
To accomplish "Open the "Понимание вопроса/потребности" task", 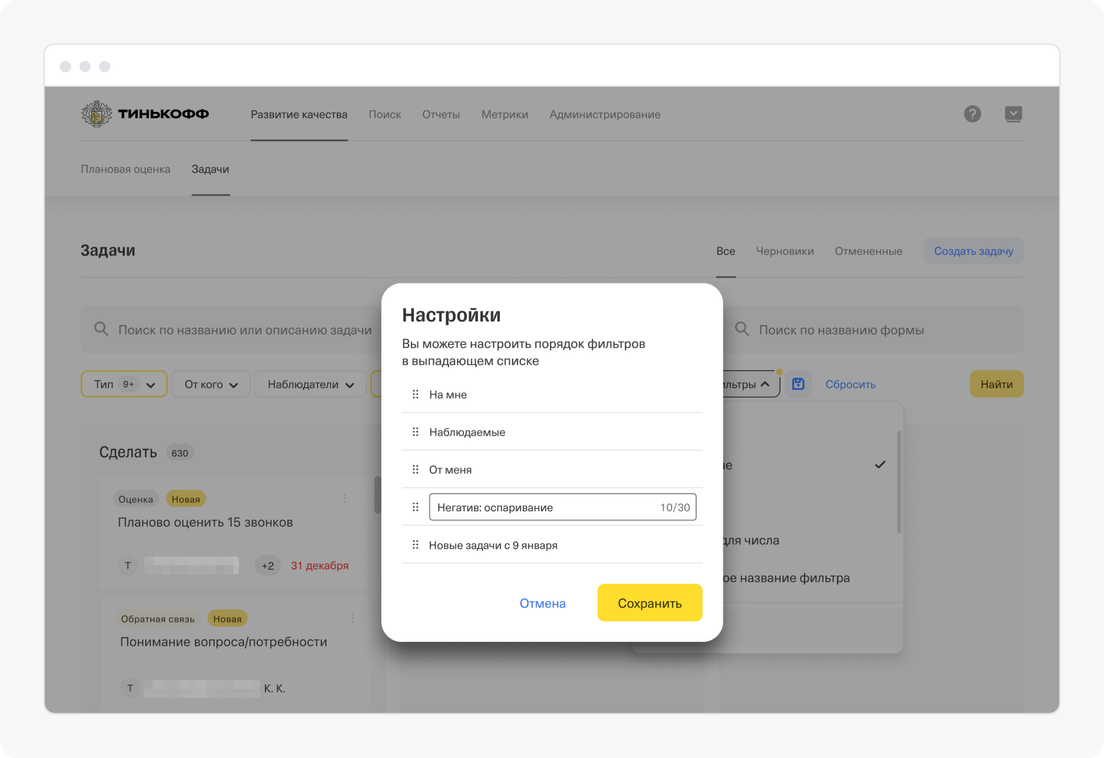I will [x=223, y=642].
